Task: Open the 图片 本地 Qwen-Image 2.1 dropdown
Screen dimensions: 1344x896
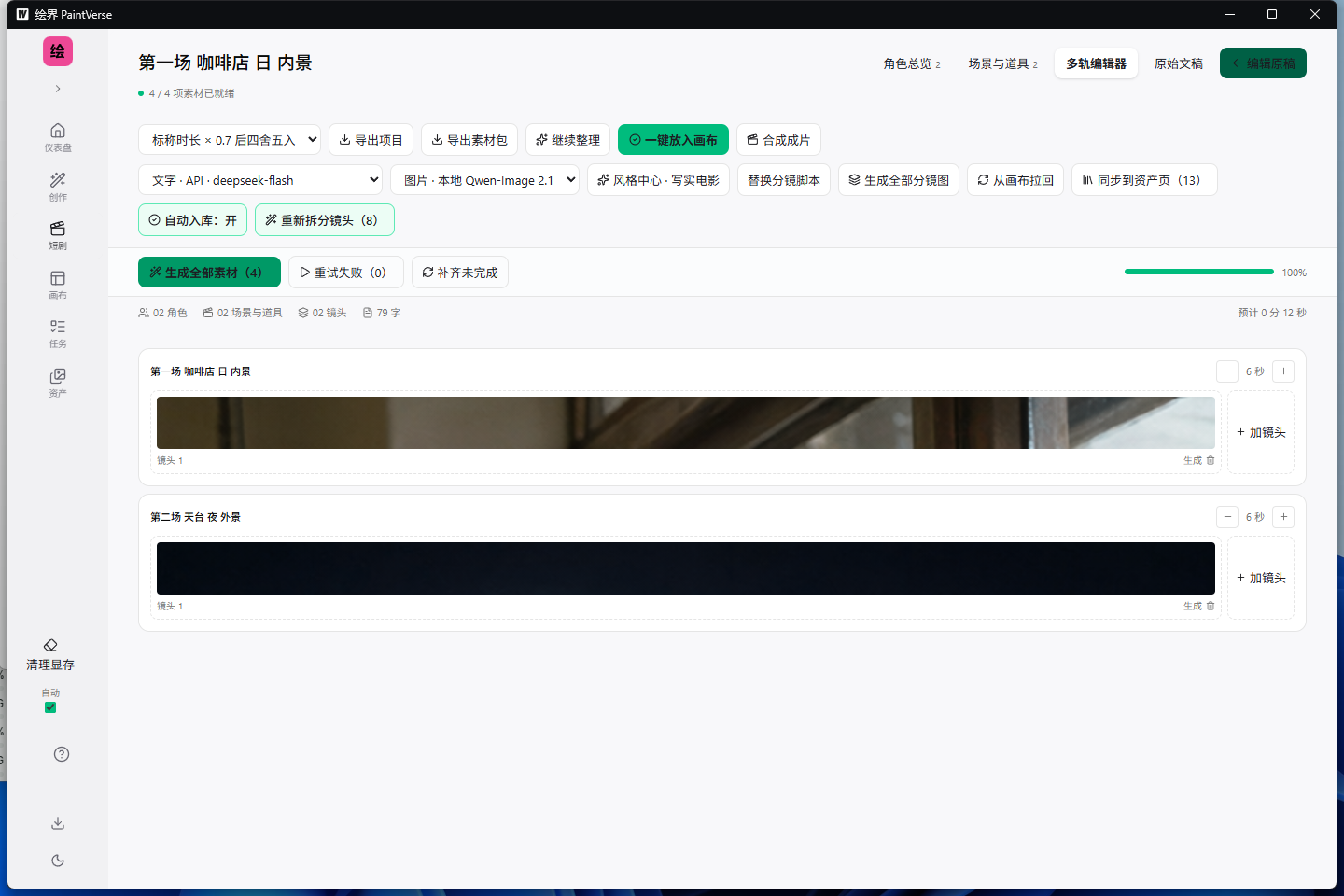Action: click(484, 180)
